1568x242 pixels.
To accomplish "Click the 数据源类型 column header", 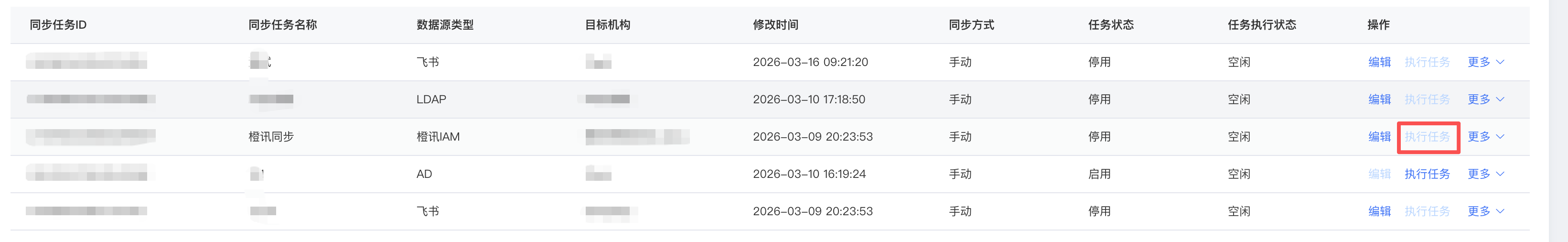I will (x=444, y=25).
